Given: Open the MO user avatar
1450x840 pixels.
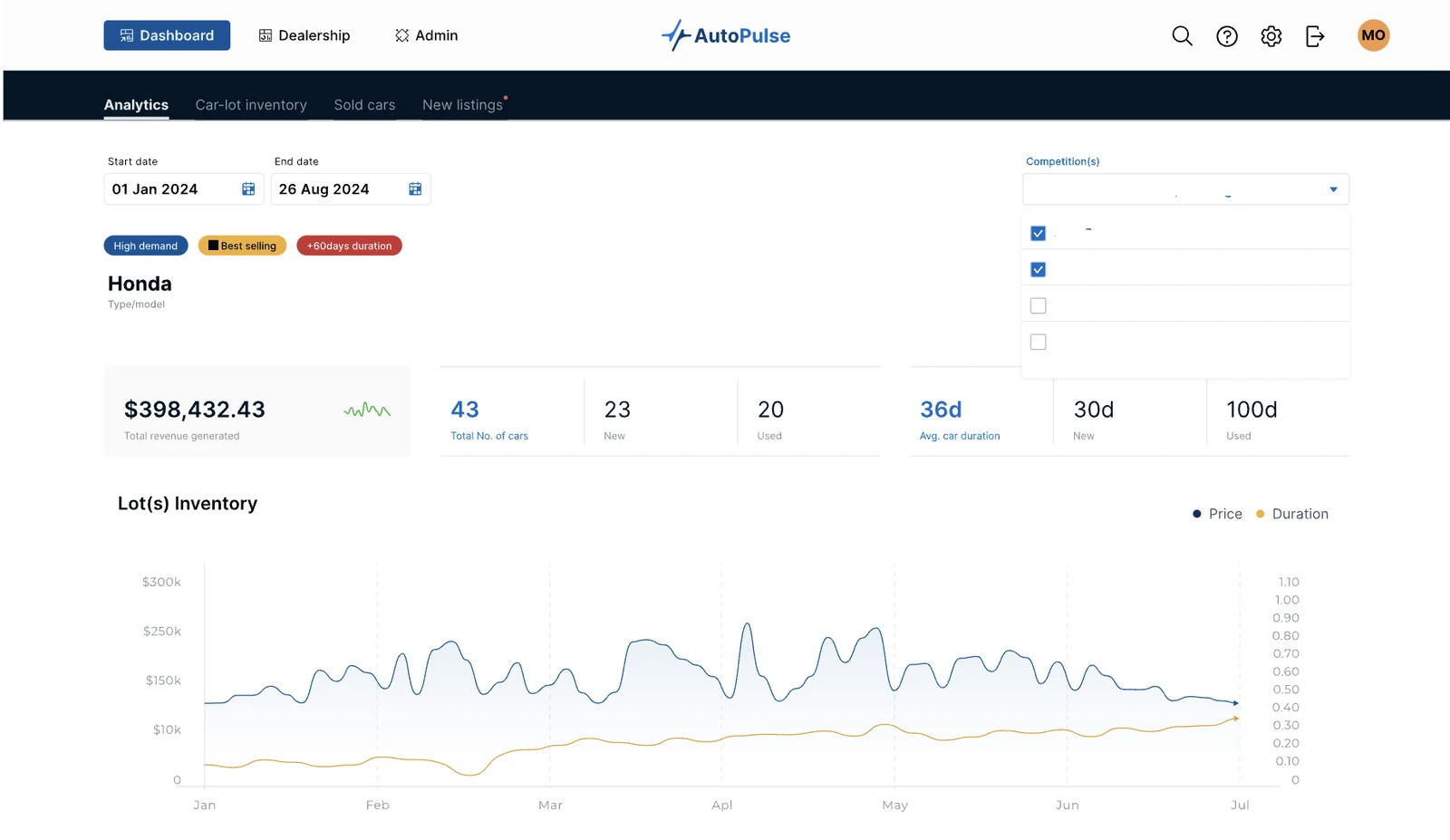Looking at the screenshot, I should pos(1373,35).
